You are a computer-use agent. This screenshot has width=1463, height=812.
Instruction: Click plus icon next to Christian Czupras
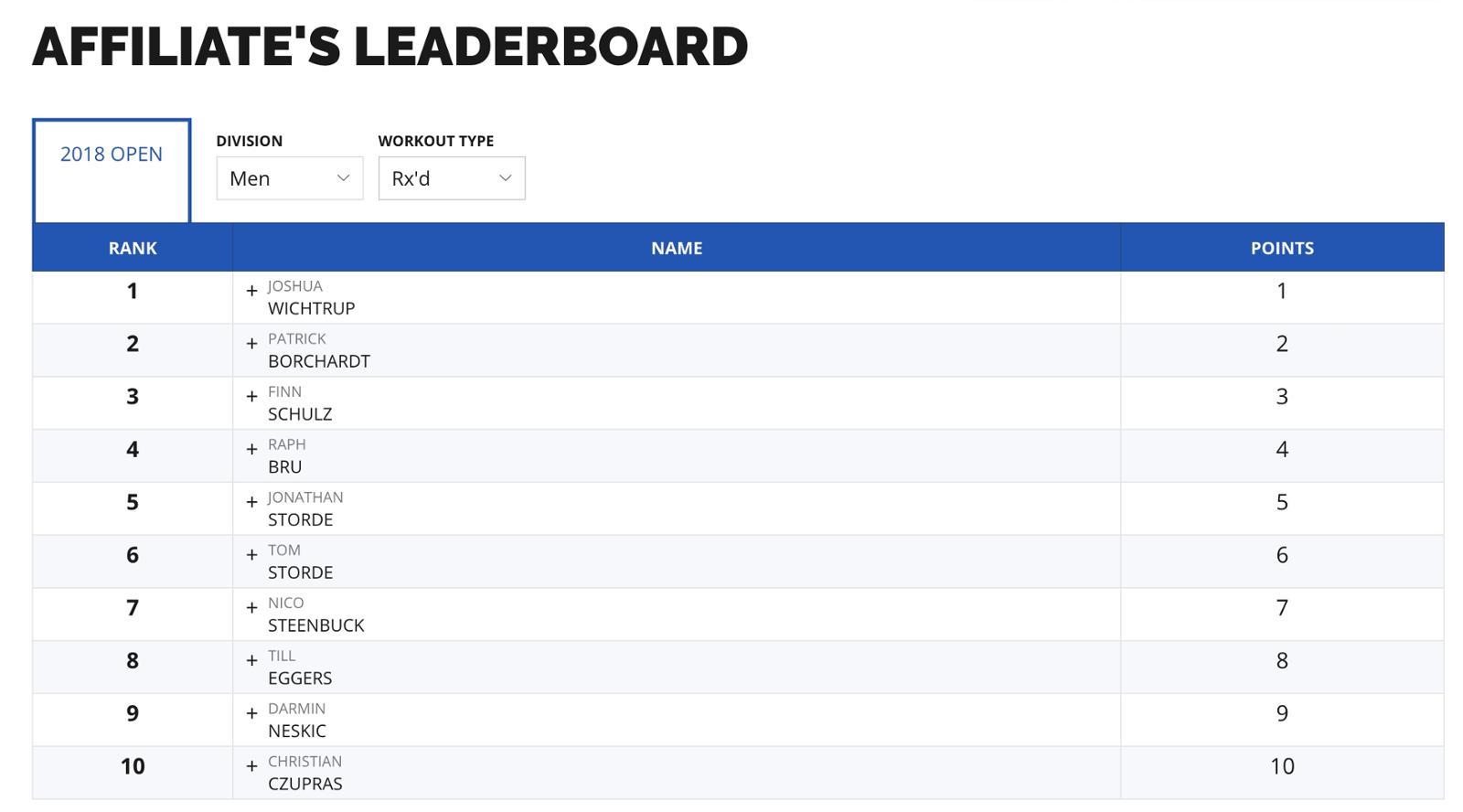(251, 766)
